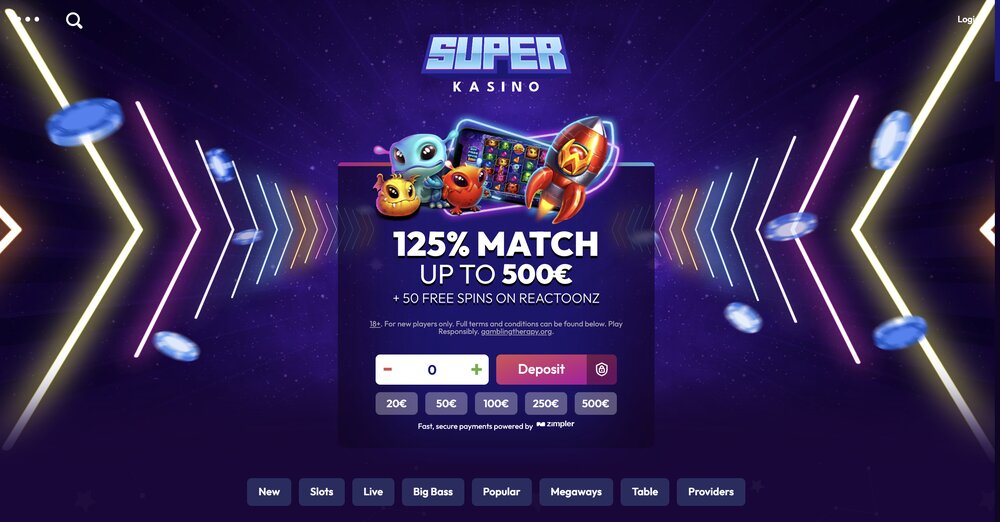Open the Providers category tab
The image size is (1000, 522).
(711, 492)
